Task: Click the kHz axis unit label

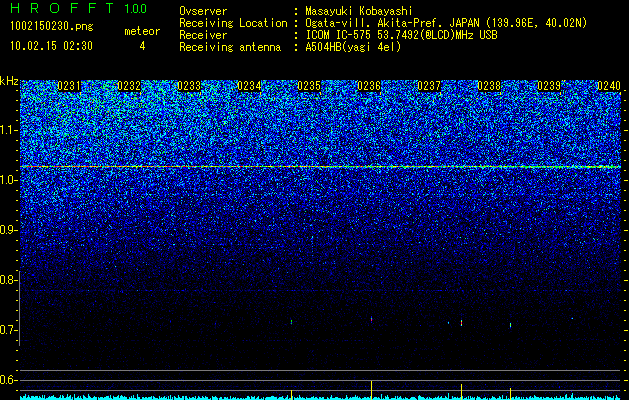Action: 9,81
